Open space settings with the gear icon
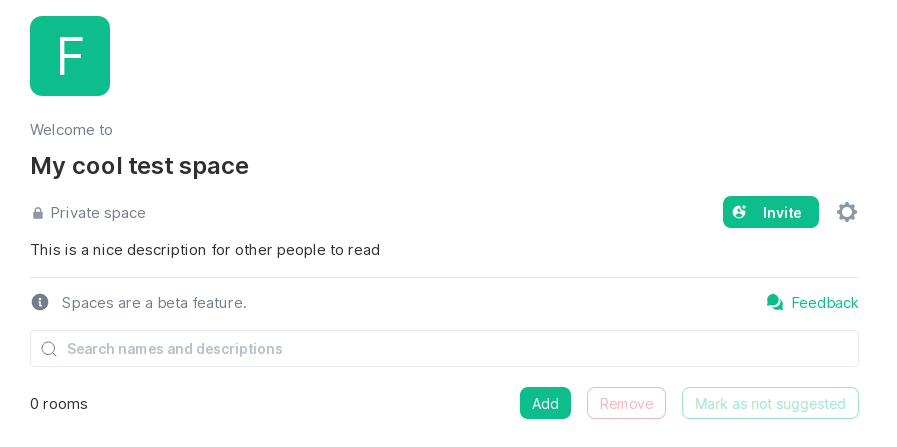897x447 pixels. [x=847, y=212]
